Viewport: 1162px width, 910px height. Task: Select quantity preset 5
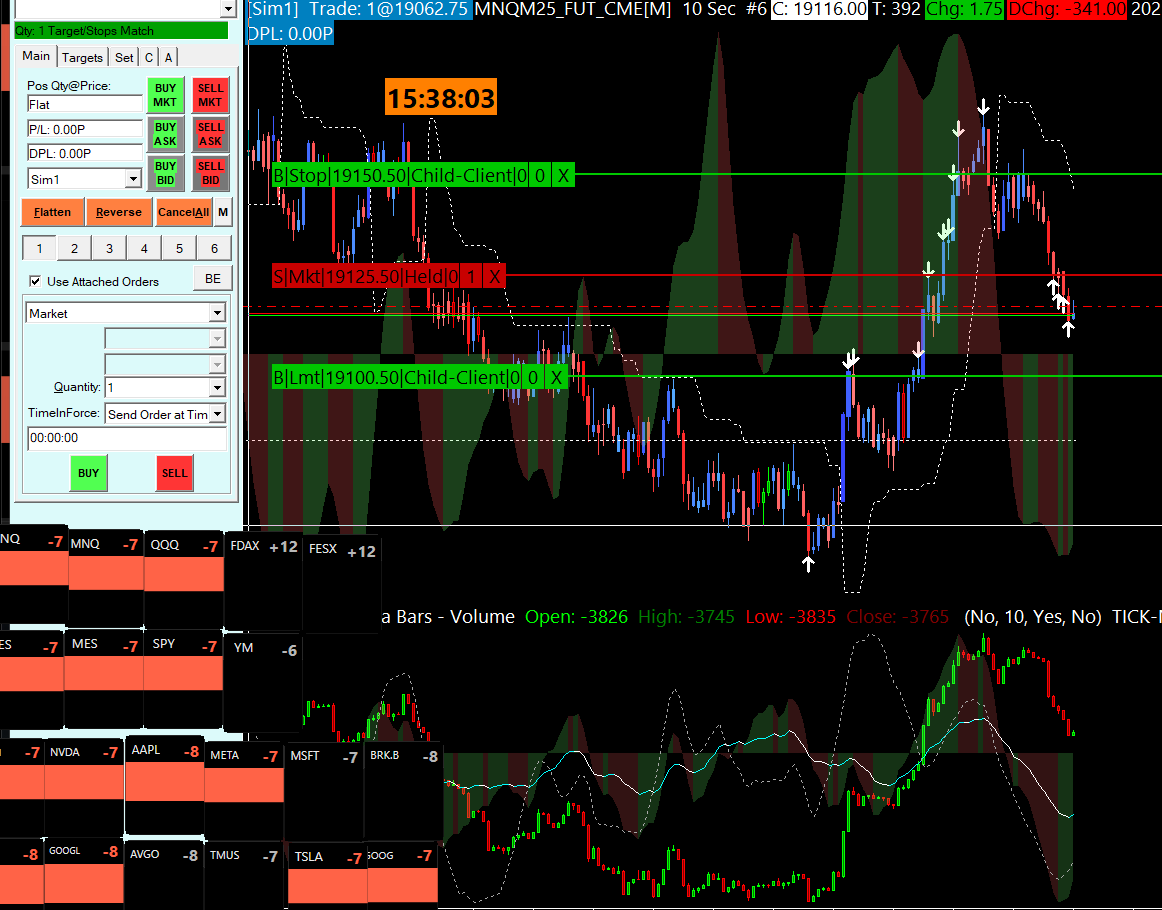click(x=179, y=248)
